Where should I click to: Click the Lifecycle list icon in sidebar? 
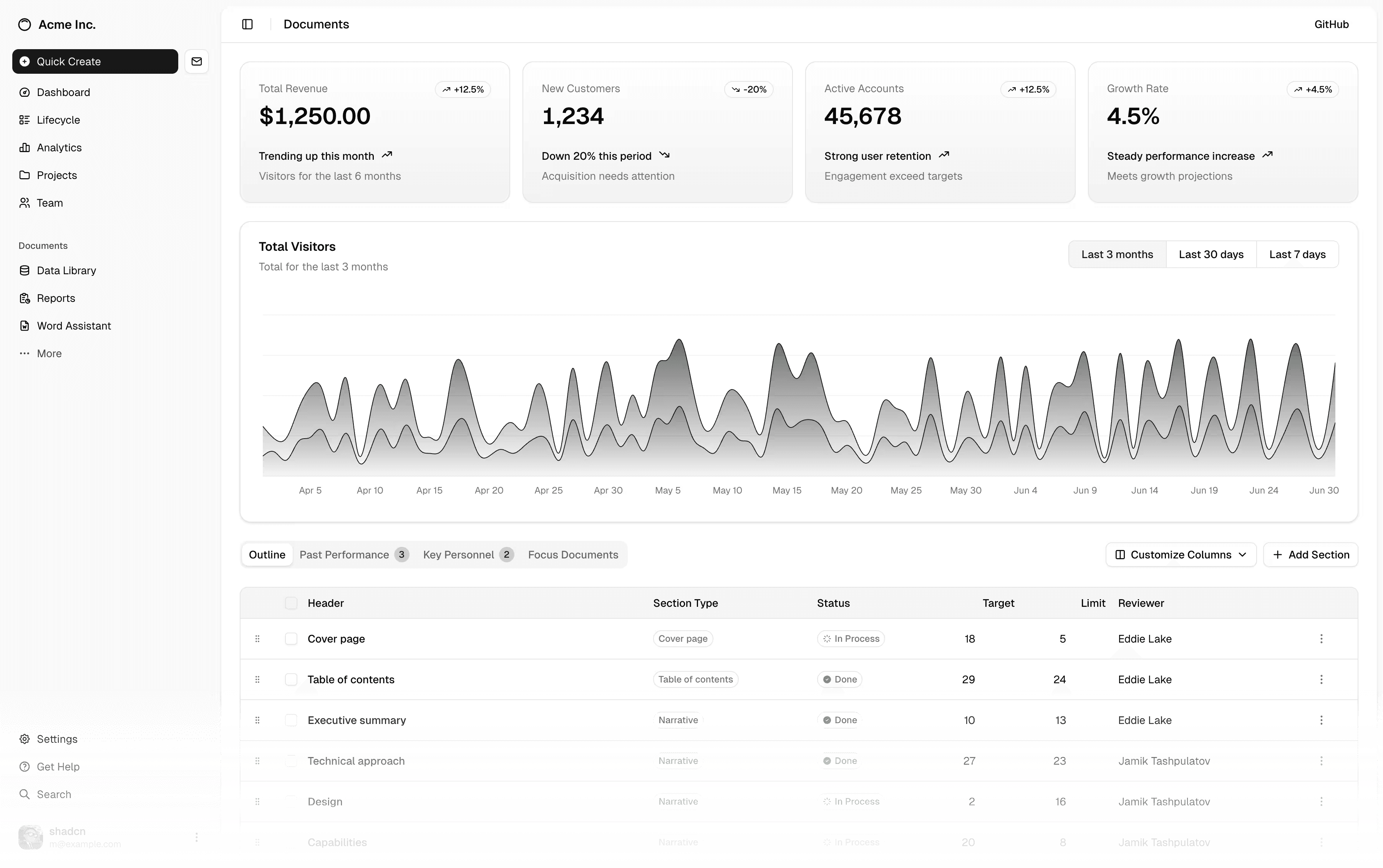tap(24, 120)
